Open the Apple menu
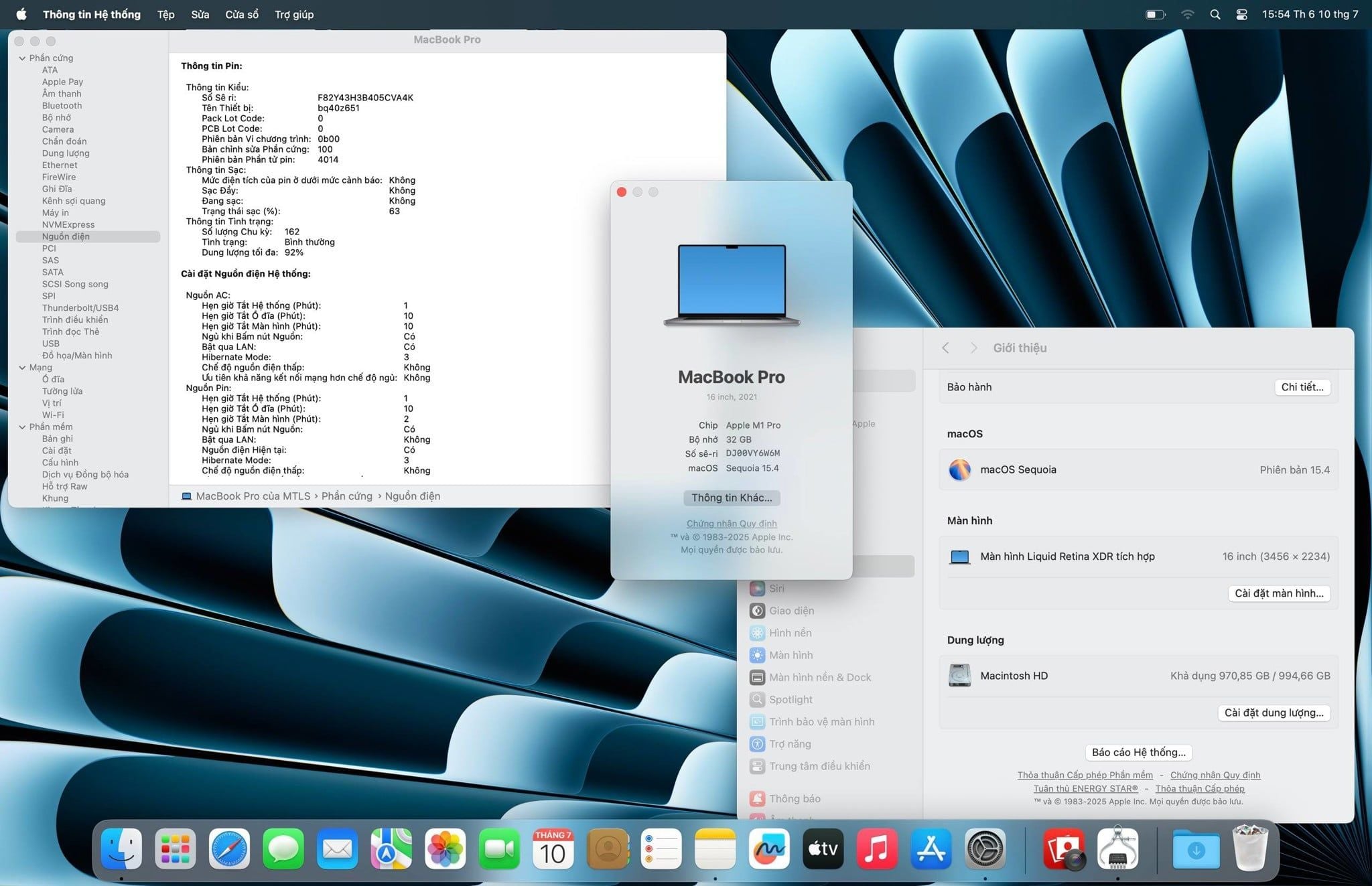Image resolution: width=1372 pixels, height=886 pixels. tap(21, 14)
